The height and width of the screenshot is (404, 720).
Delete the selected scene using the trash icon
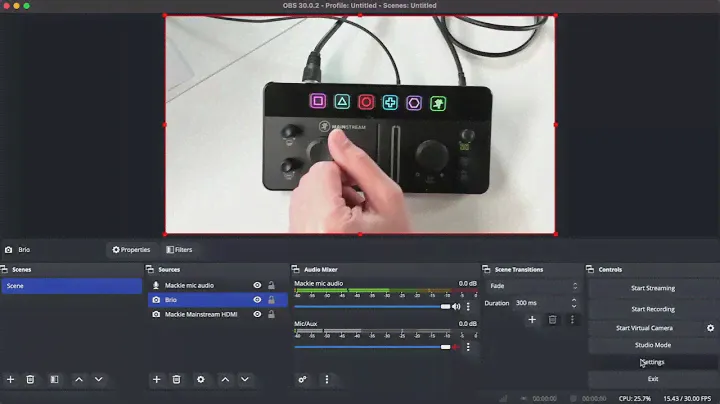tap(30, 380)
